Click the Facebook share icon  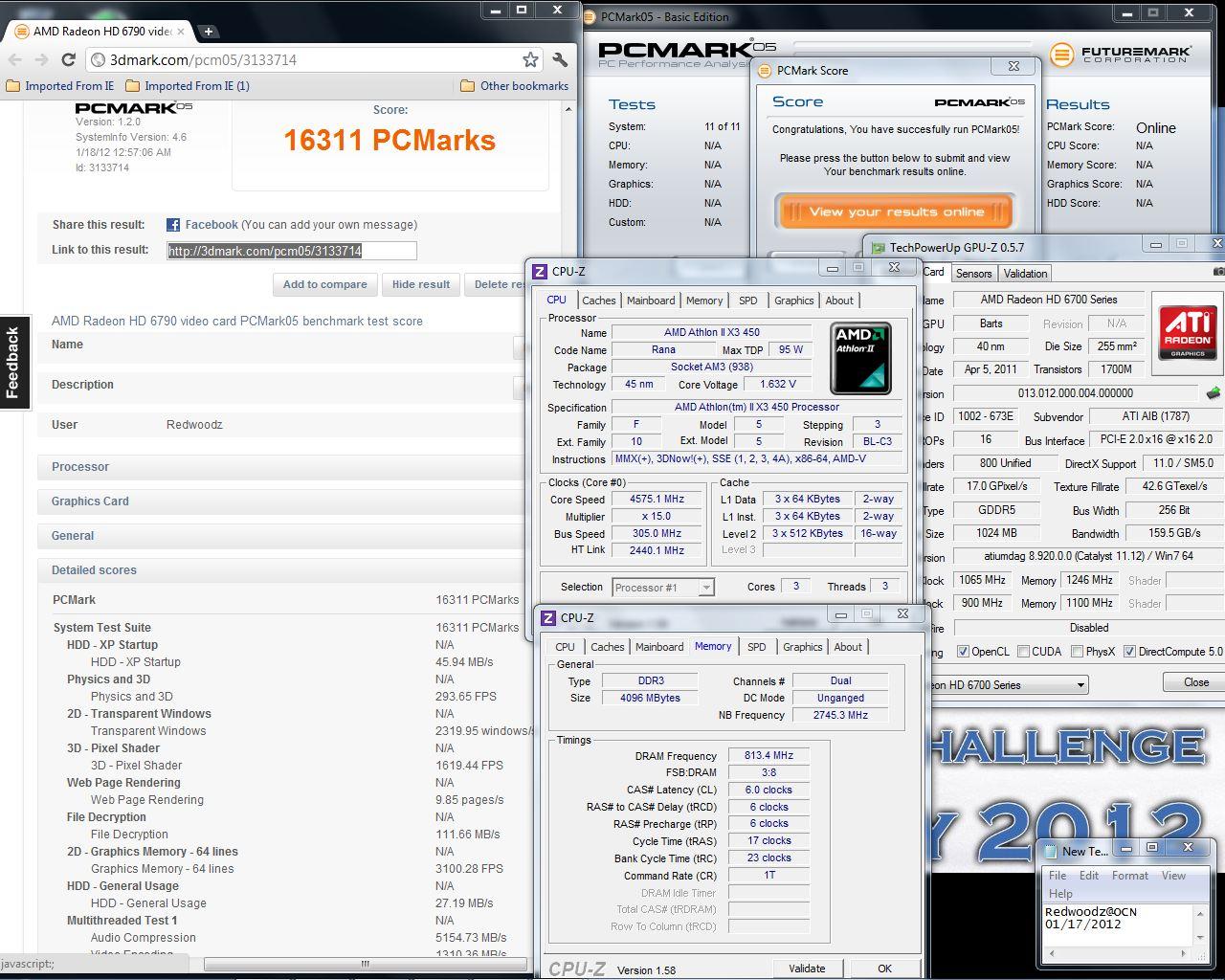pyautogui.click(x=173, y=225)
